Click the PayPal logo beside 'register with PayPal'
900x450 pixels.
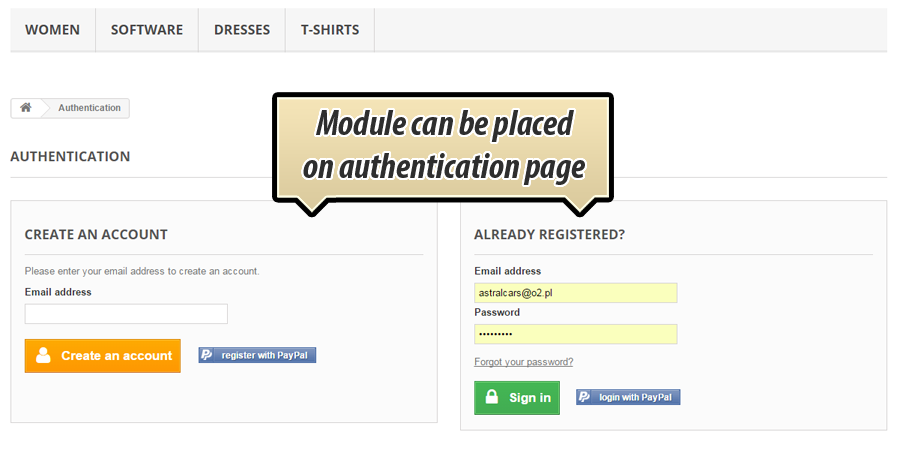point(207,355)
